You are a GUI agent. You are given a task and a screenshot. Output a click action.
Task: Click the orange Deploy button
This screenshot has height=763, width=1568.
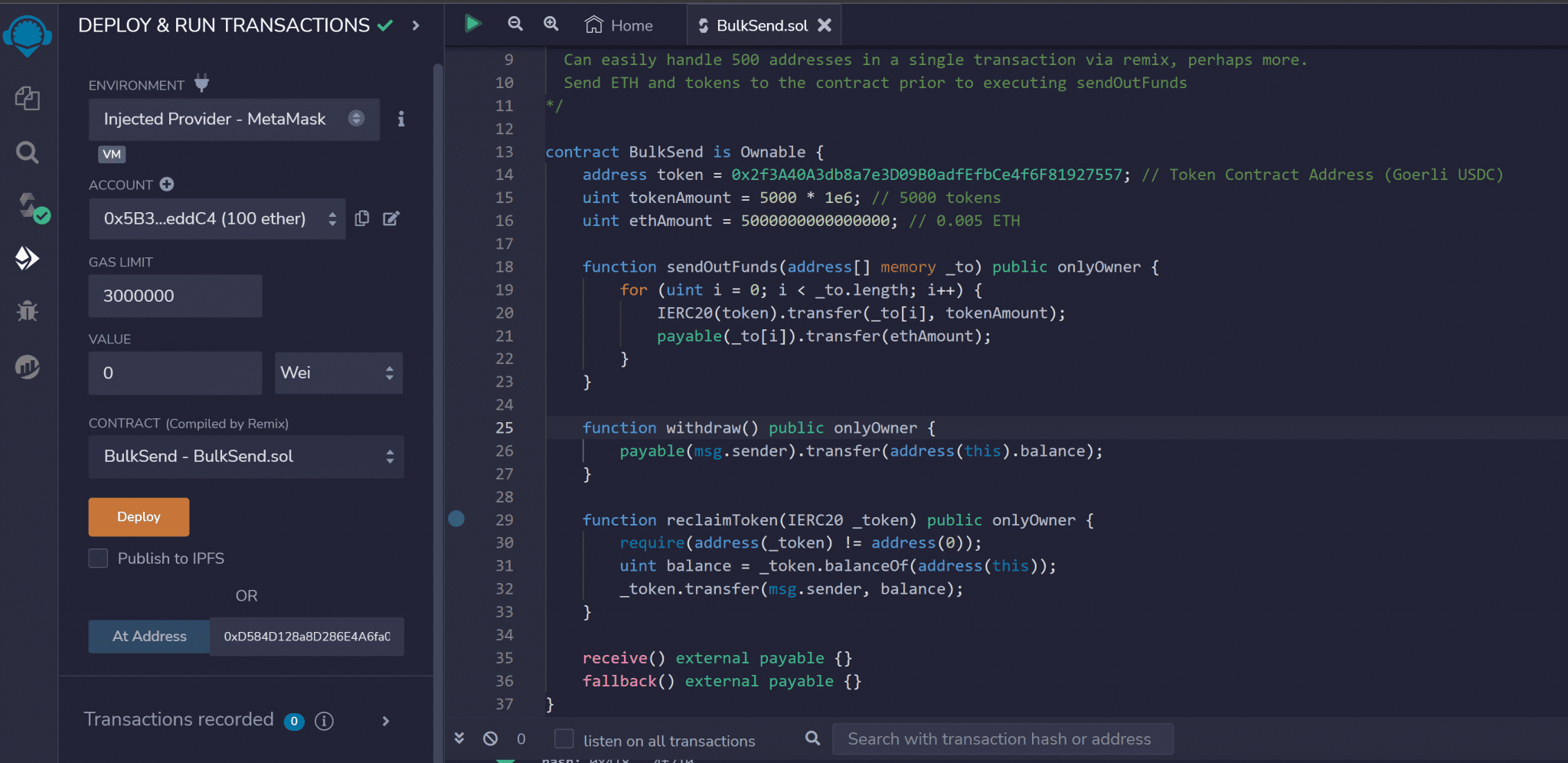[x=139, y=517]
